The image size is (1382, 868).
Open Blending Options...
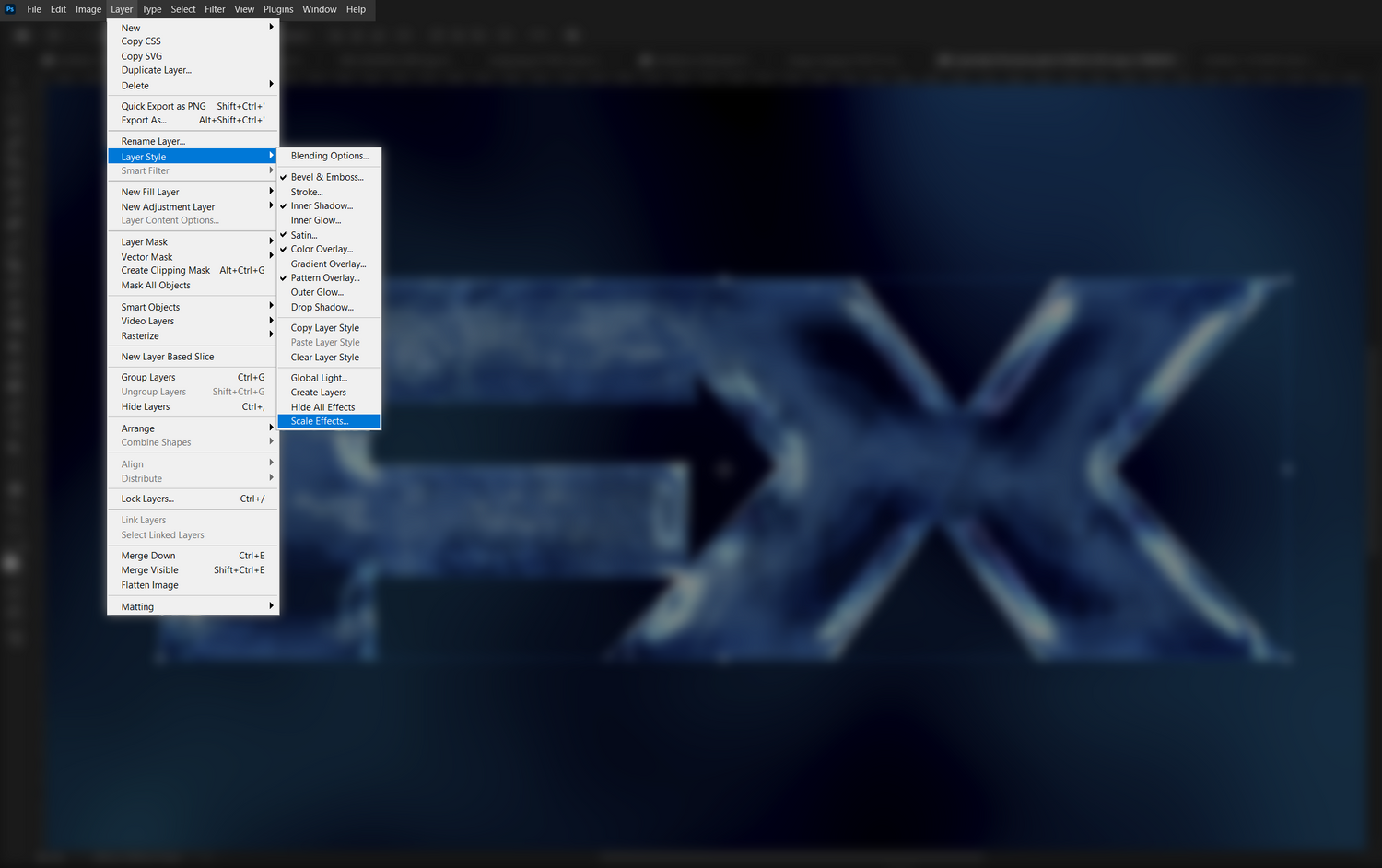pyautogui.click(x=329, y=156)
